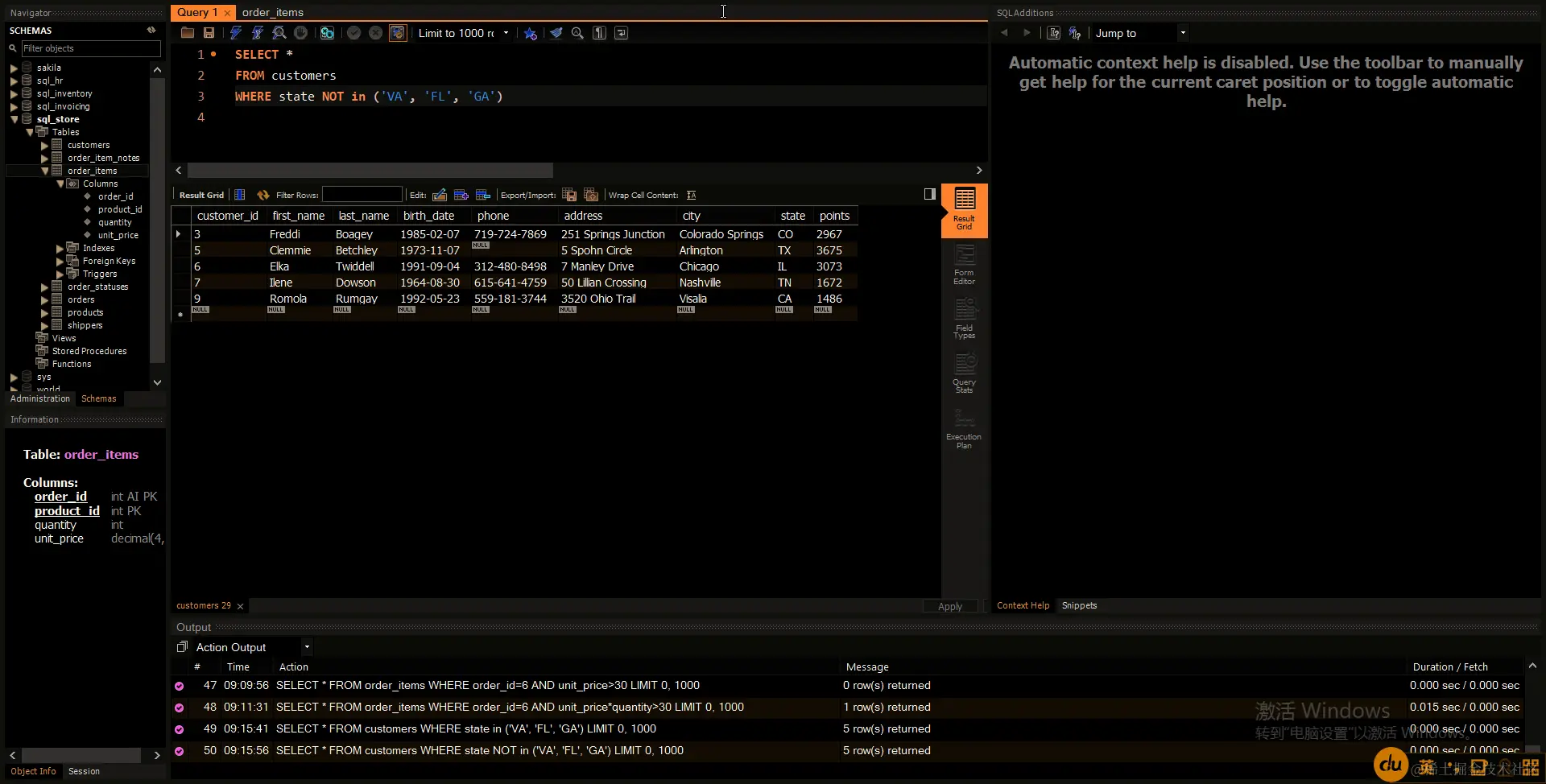The image size is (1546, 784).
Task: Toggle the result side panel visibility
Action: (x=929, y=194)
